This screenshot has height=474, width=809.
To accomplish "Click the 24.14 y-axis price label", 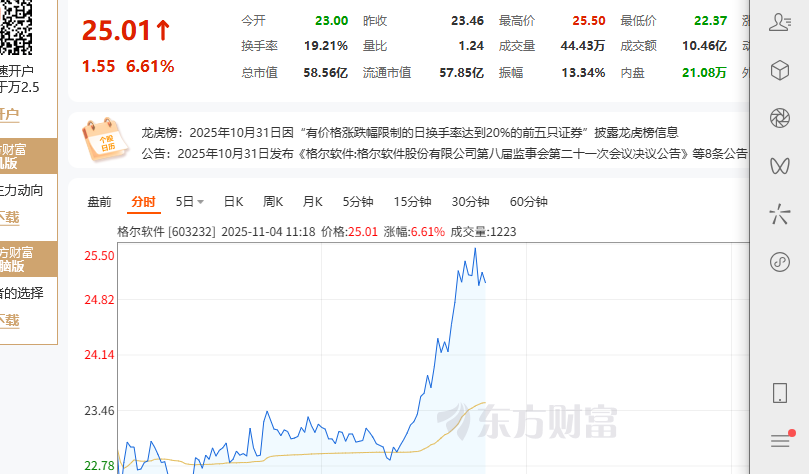I will click(x=99, y=355).
